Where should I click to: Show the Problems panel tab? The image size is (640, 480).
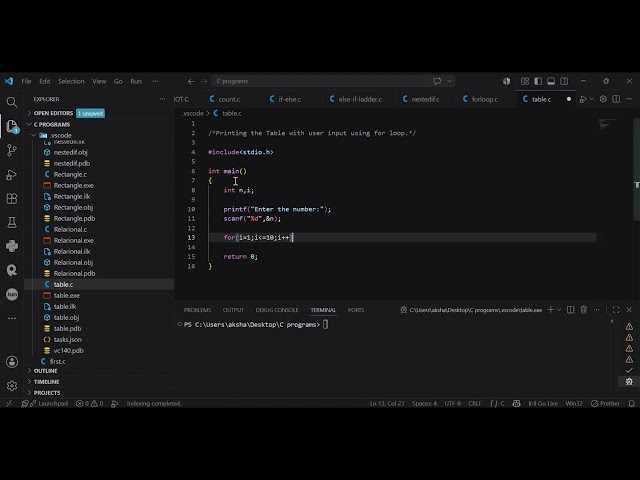point(197,310)
